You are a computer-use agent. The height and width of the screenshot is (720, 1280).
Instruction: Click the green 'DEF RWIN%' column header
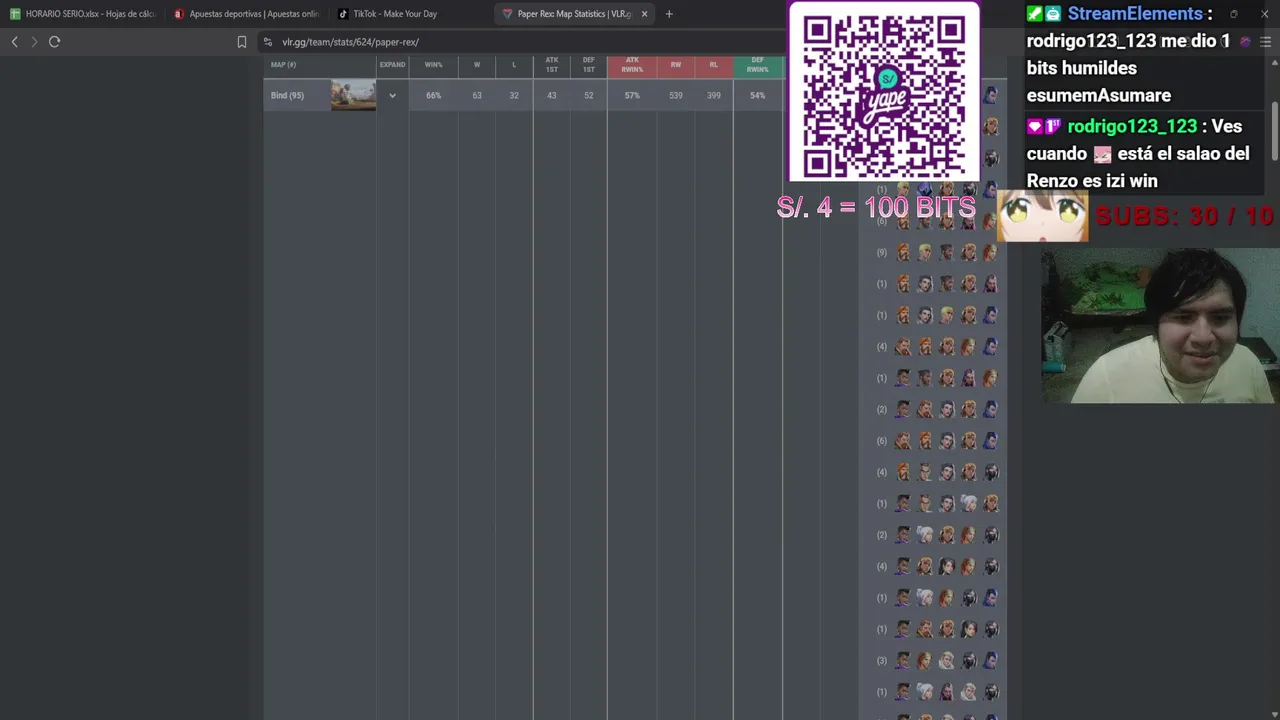pyautogui.click(x=758, y=65)
